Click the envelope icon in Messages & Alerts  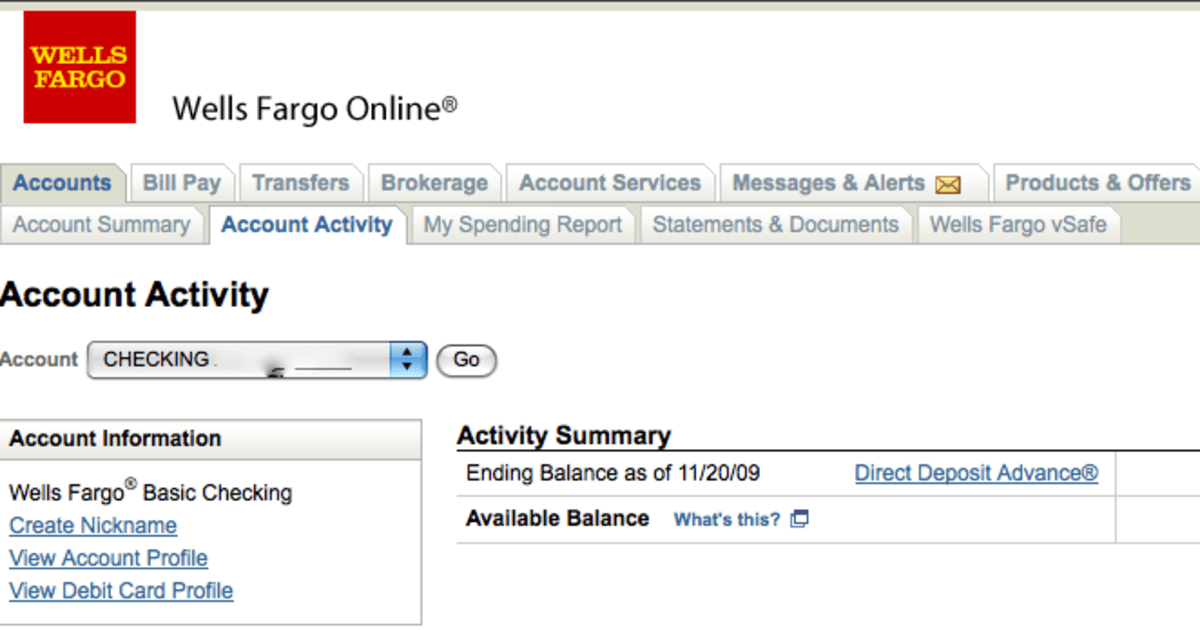coord(947,185)
